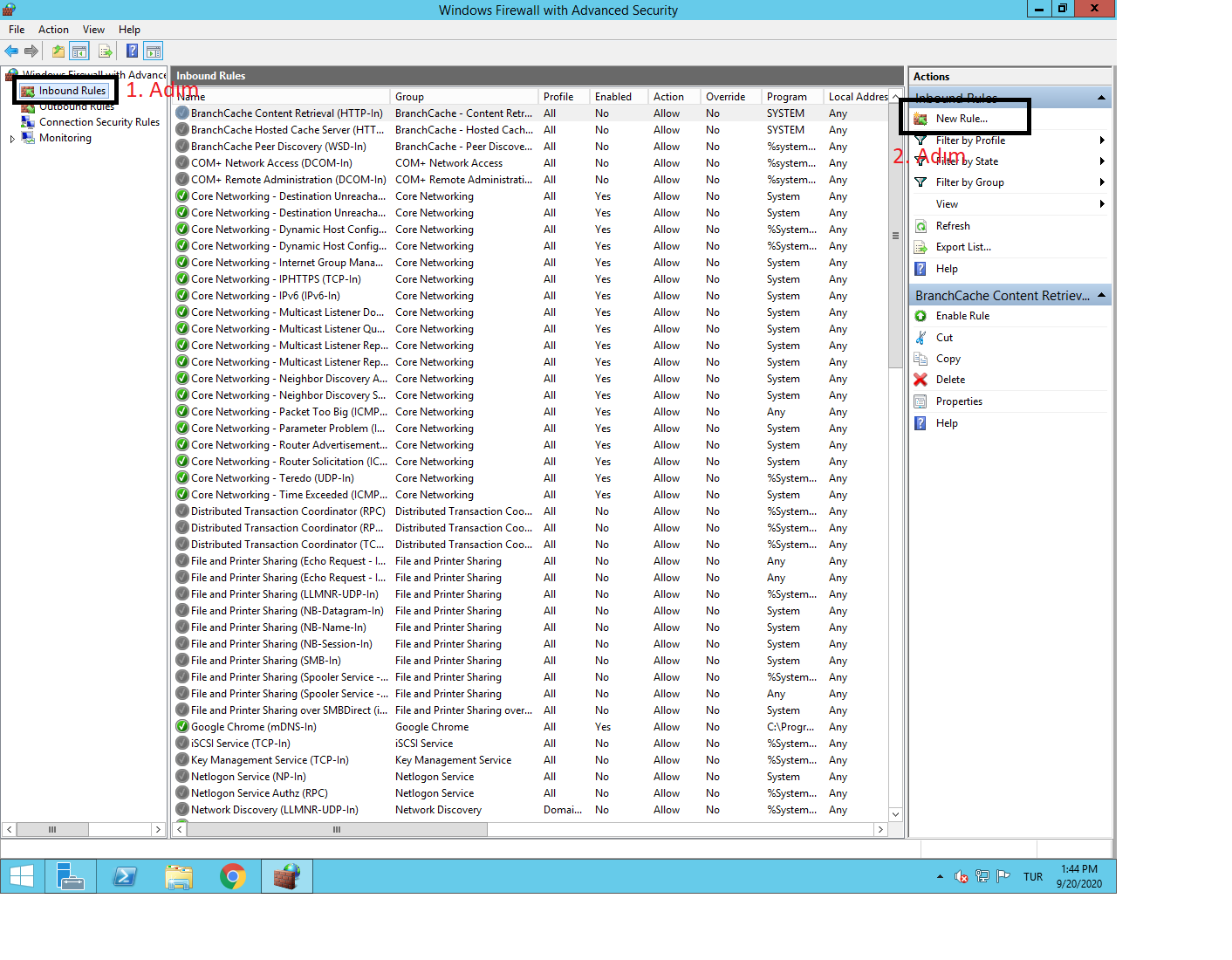This screenshot has width=1232, height=960.
Task: Expand the Filter by Group submenu arrow
Action: [x=1102, y=182]
